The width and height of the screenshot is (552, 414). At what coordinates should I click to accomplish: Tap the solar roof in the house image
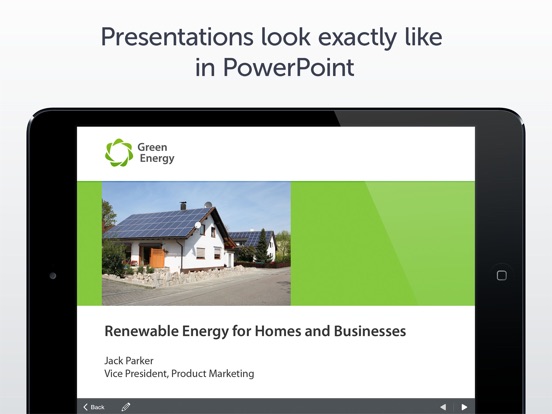click(158, 223)
